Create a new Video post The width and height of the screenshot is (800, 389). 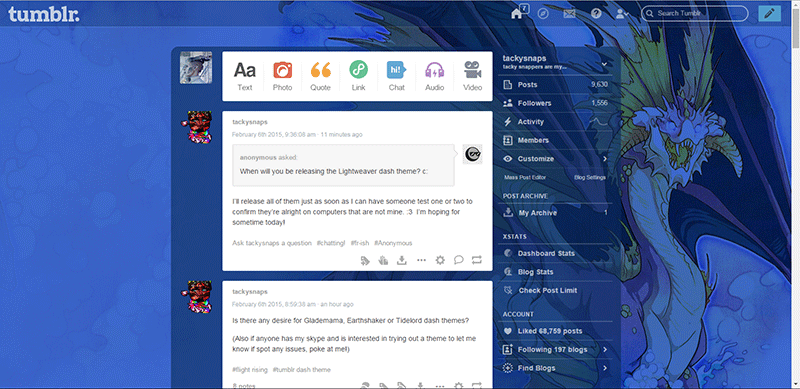pos(472,76)
